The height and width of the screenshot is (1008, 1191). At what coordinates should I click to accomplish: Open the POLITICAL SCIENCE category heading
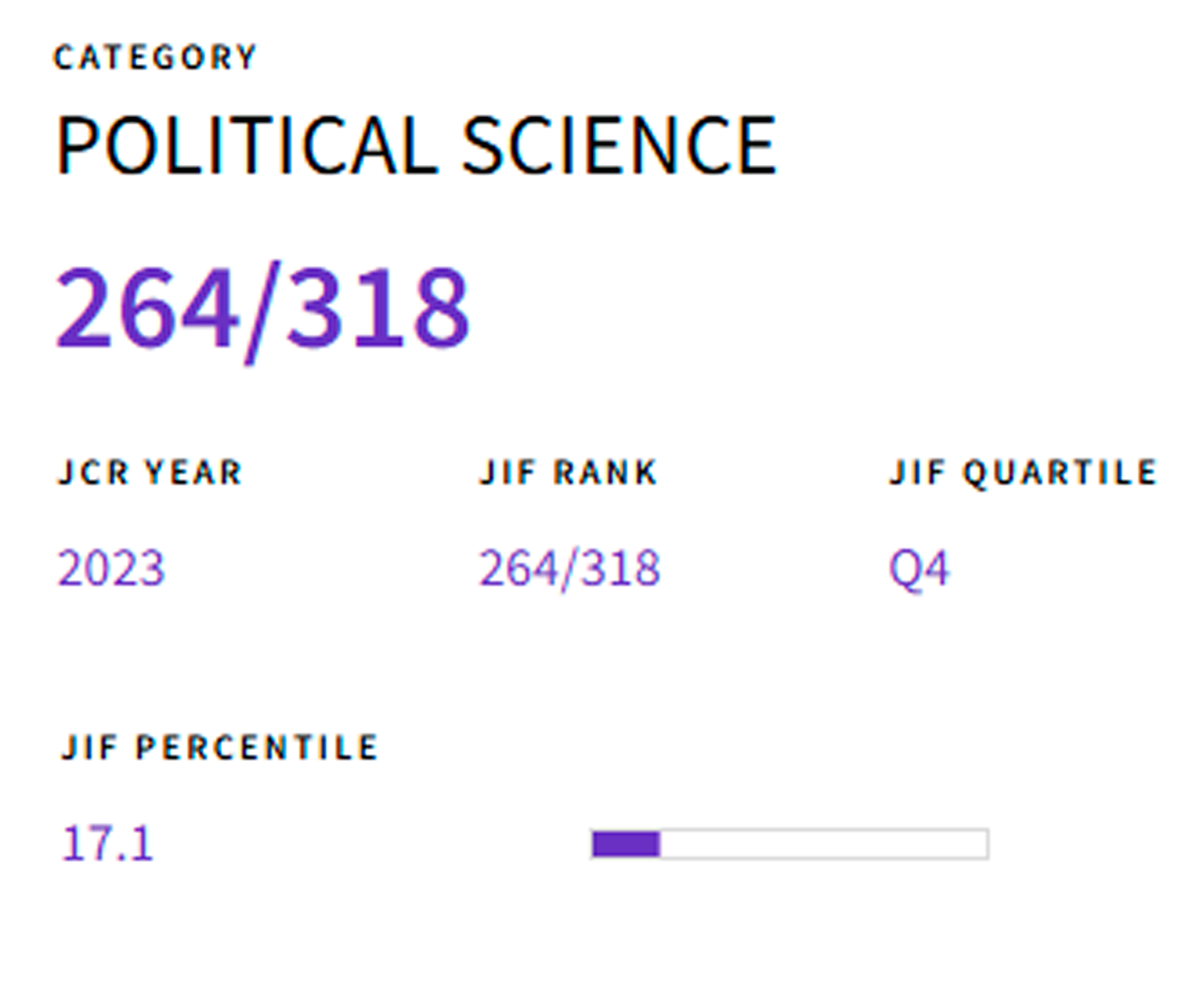pyautogui.click(x=417, y=145)
